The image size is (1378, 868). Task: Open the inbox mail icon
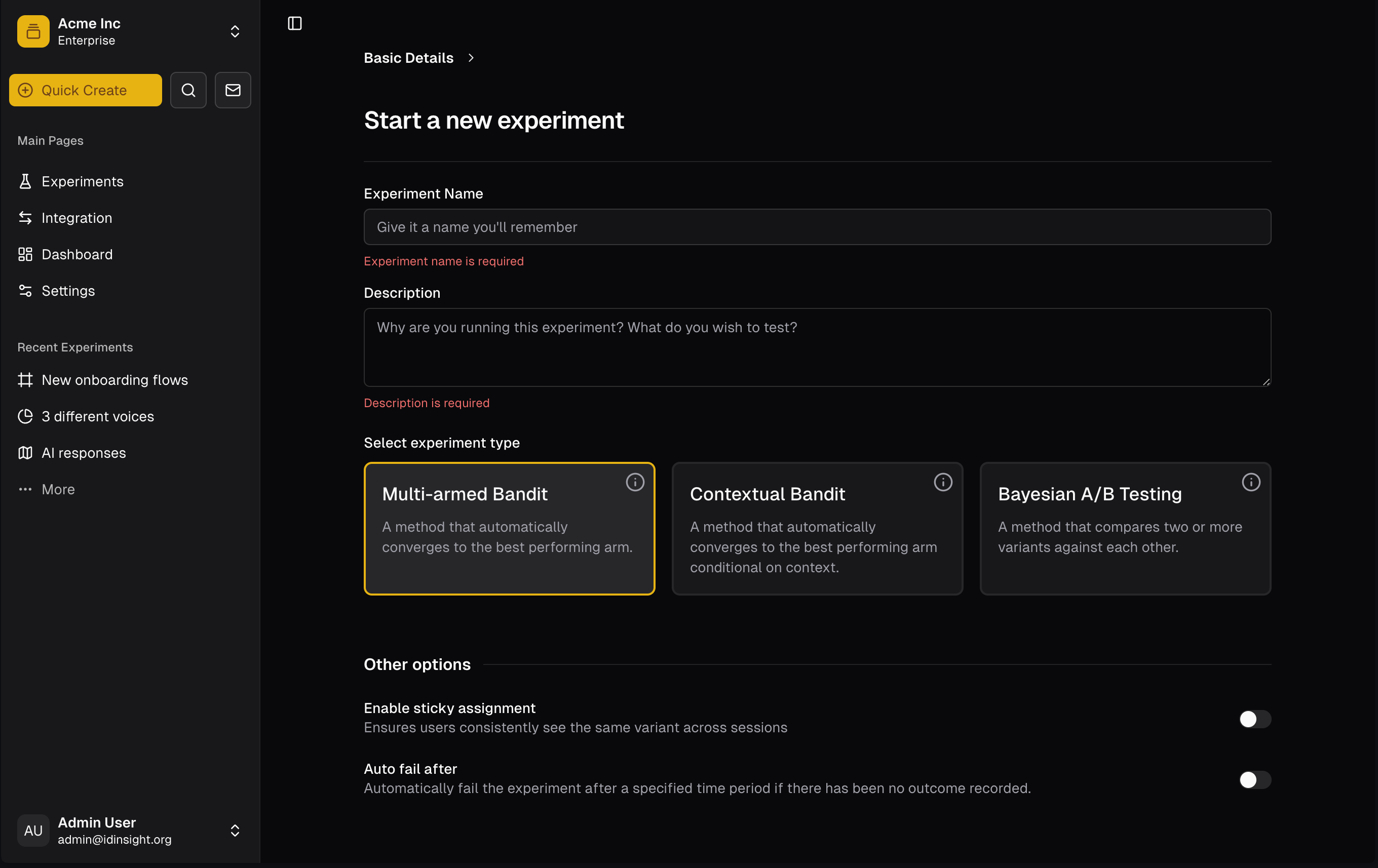click(x=233, y=90)
